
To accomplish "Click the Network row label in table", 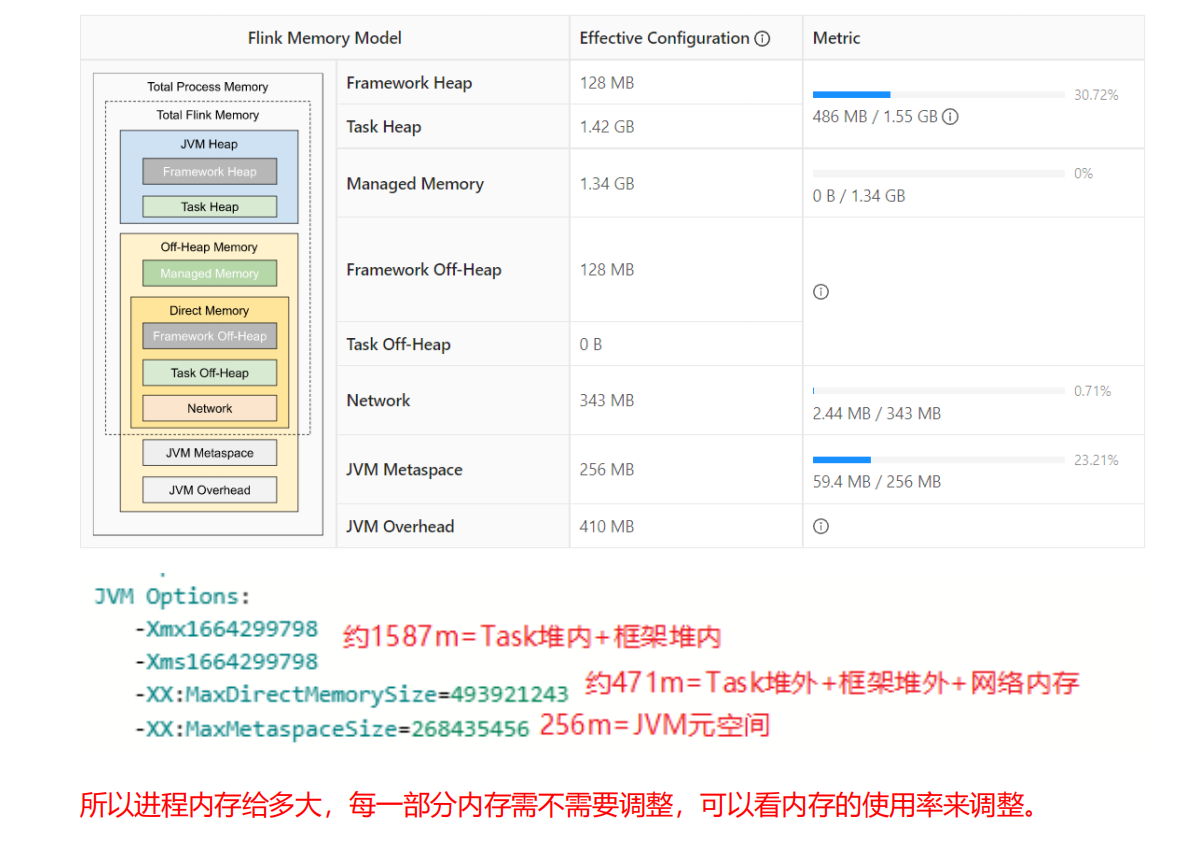I will pyautogui.click(x=378, y=401).
